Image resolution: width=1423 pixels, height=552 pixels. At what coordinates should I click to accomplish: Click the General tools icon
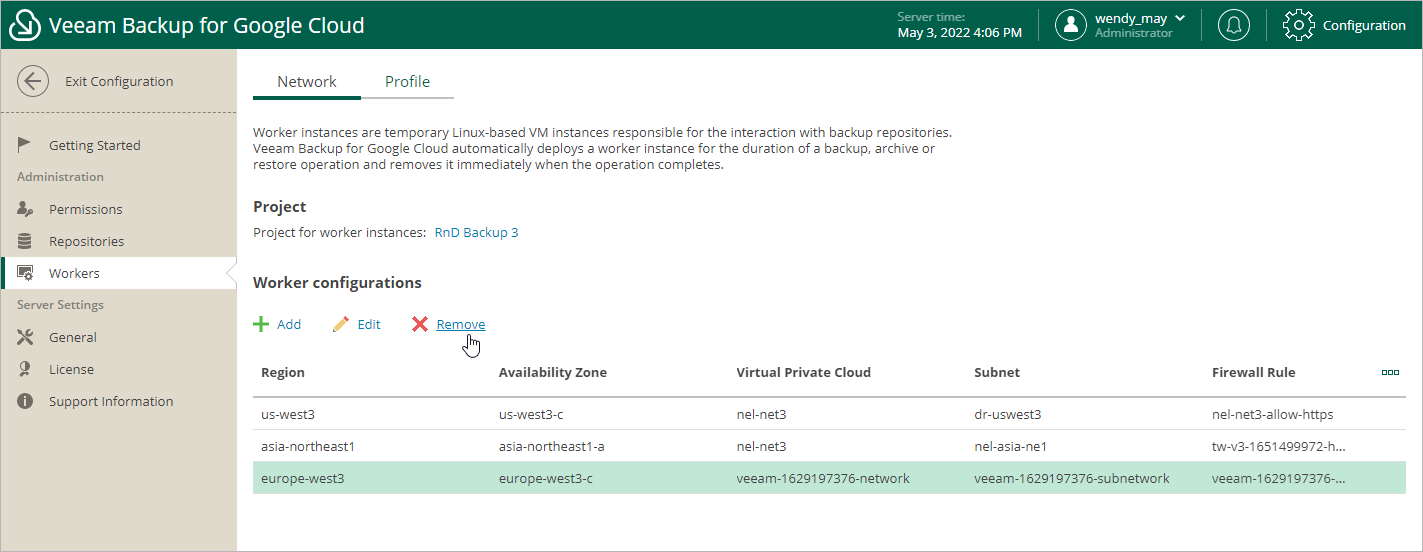coord(25,337)
